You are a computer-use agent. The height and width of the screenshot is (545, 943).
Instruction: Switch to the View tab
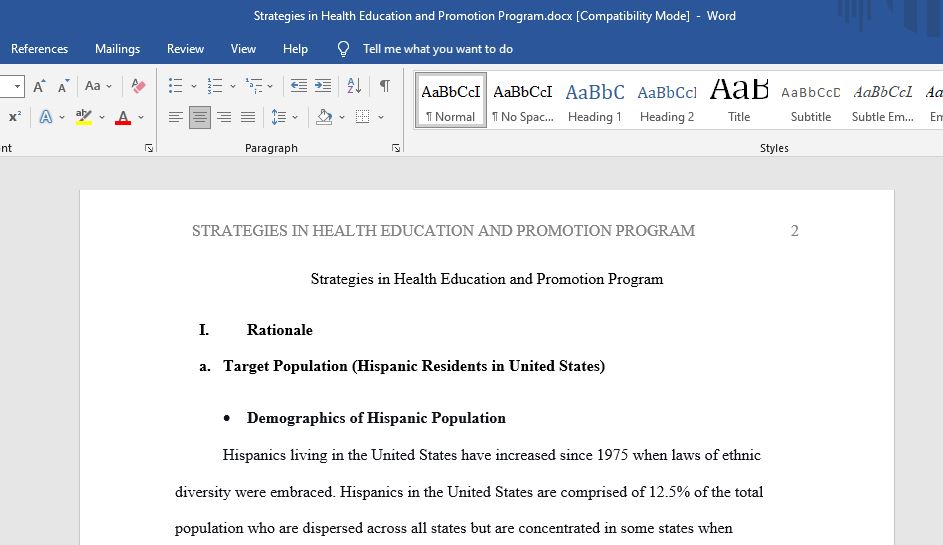click(x=243, y=49)
